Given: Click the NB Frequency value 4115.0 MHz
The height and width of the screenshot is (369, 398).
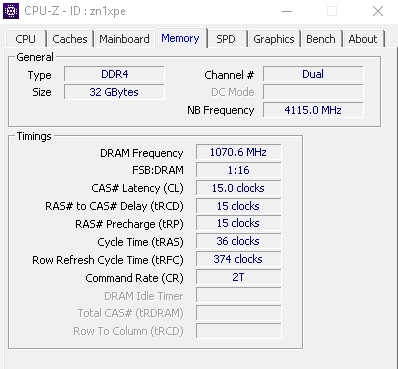Looking at the screenshot, I should click(x=313, y=110).
